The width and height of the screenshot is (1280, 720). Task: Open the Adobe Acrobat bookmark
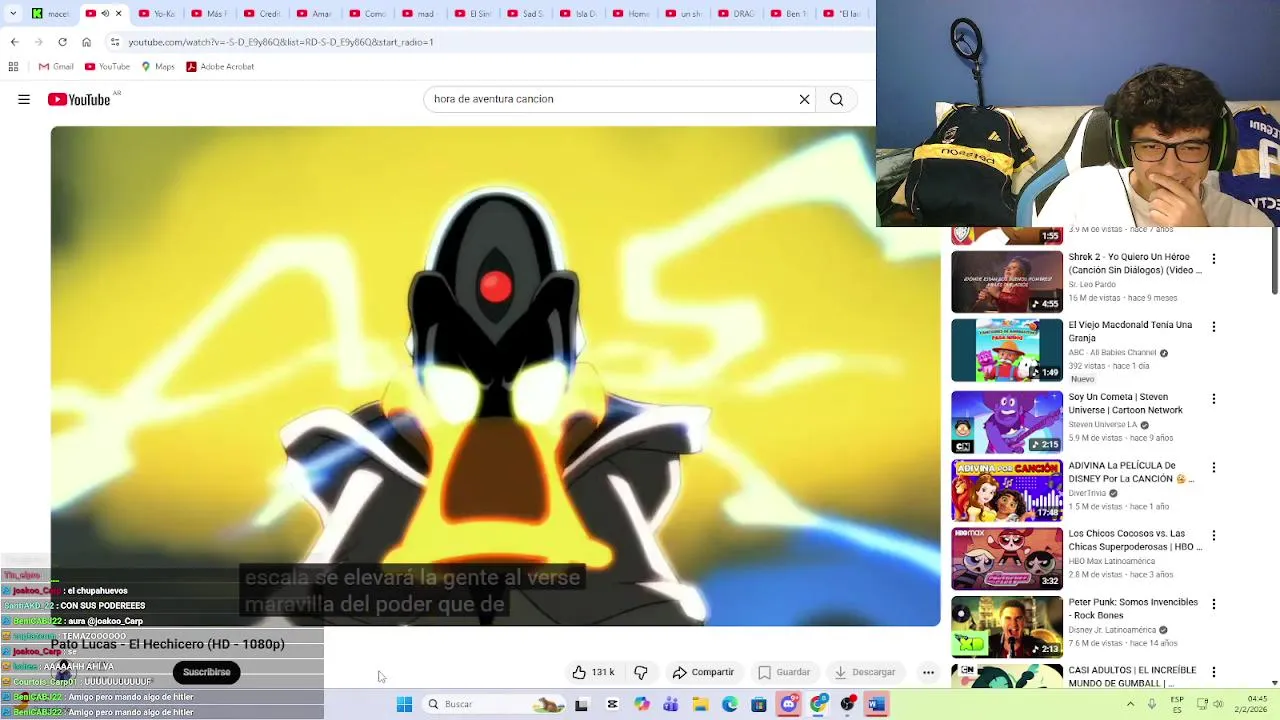[220, 67]
